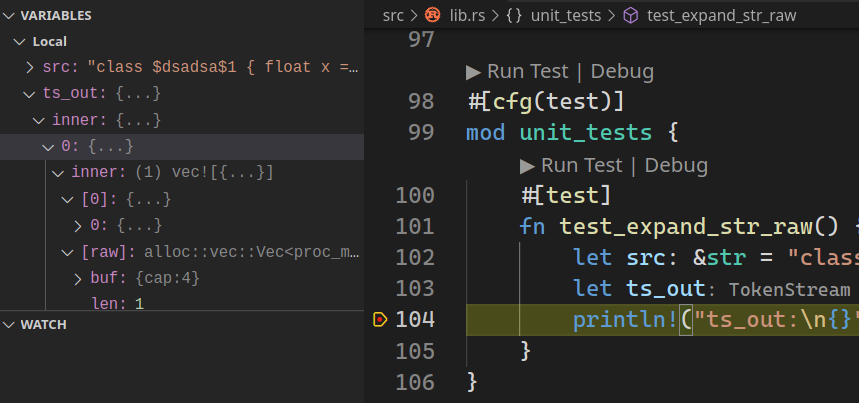Click the Rust file icon beside lib.rs
The image size is (859, 403).
pos(433,15)
